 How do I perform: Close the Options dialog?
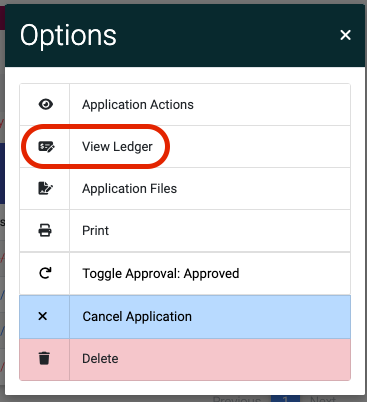tap(345, 35)
